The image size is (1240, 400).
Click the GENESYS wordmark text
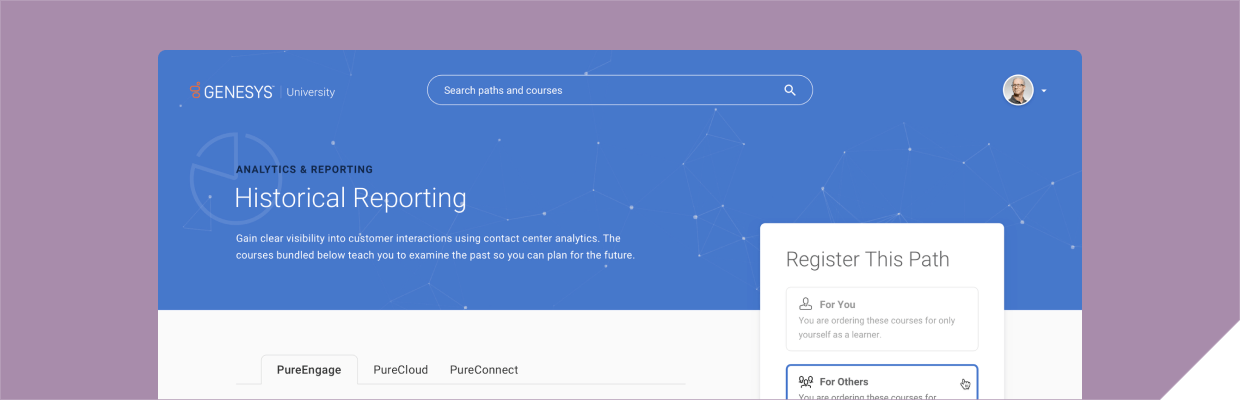click(x=239, y=92)
